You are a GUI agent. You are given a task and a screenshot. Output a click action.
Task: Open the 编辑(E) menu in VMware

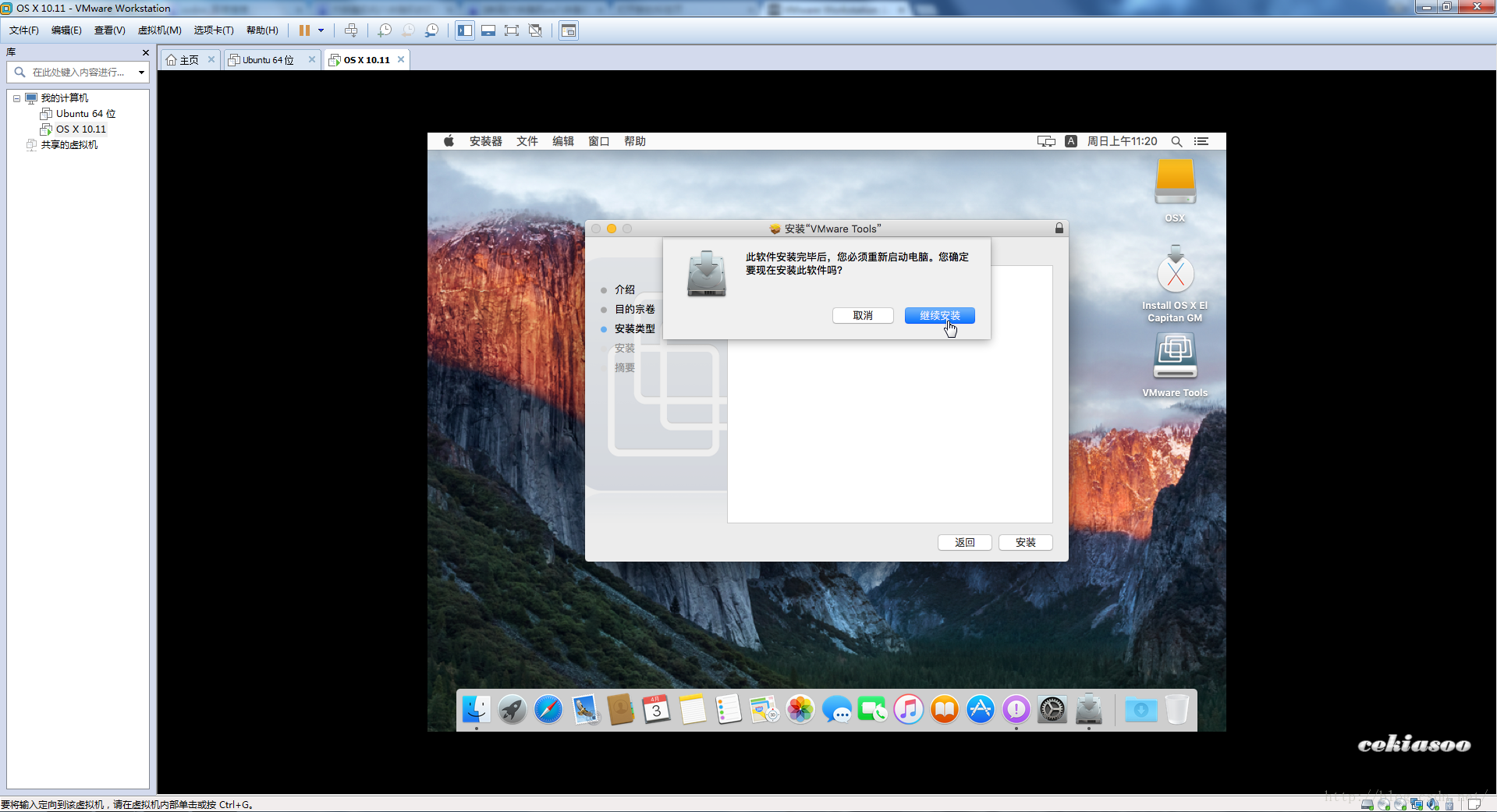tap(66, 30)
